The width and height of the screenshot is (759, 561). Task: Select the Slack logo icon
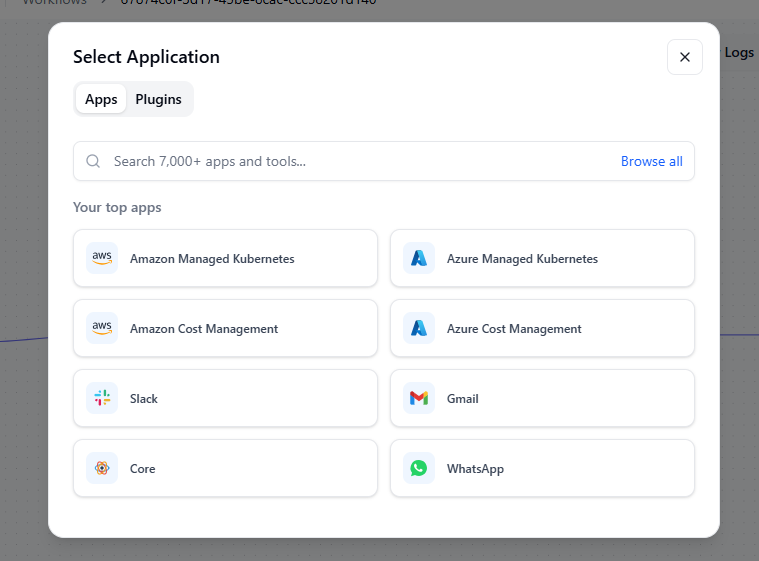(x=102, y=398)
